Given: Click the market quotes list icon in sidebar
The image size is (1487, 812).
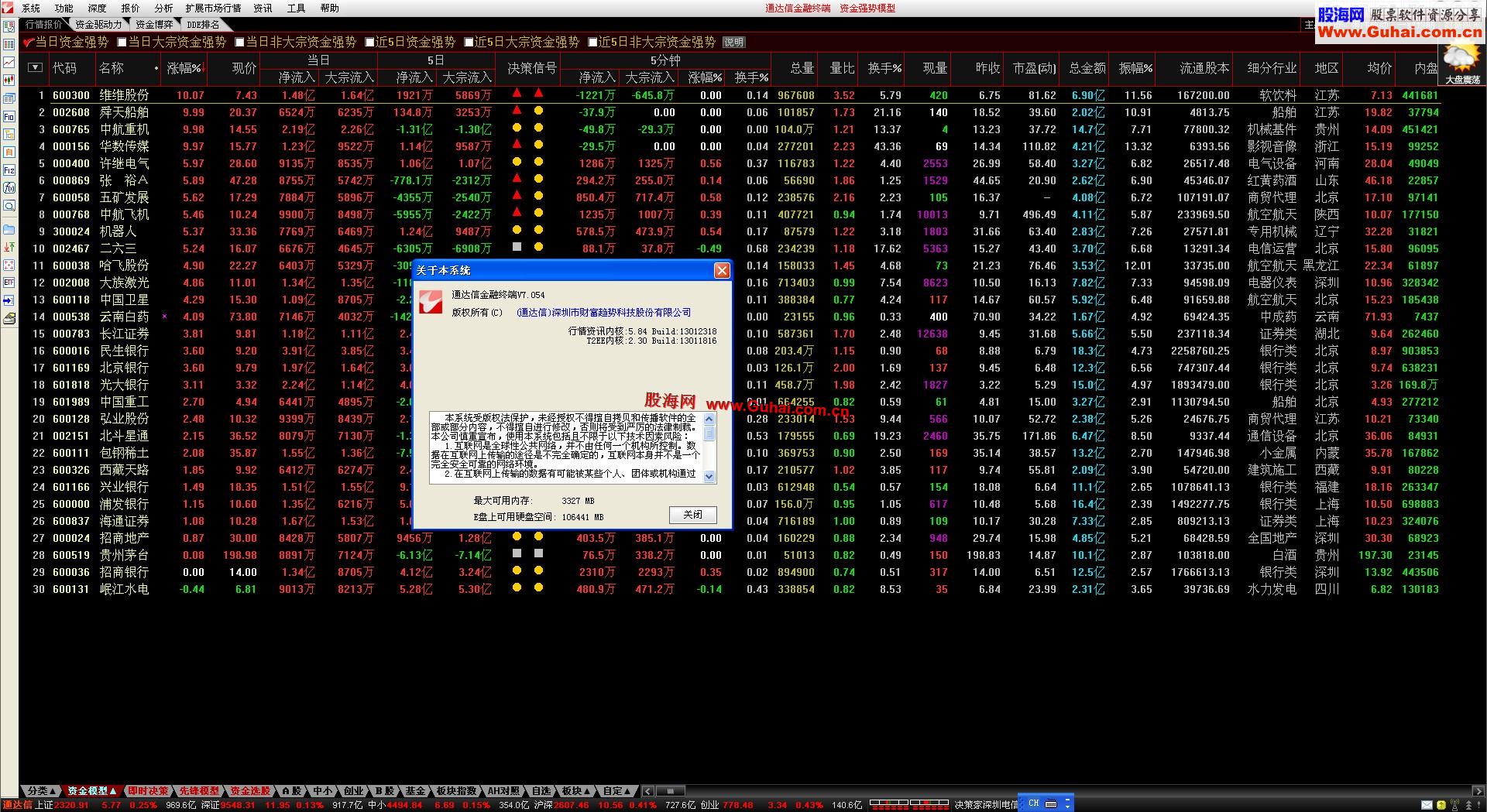Looking at the screenshot, I should coord(9,26).
